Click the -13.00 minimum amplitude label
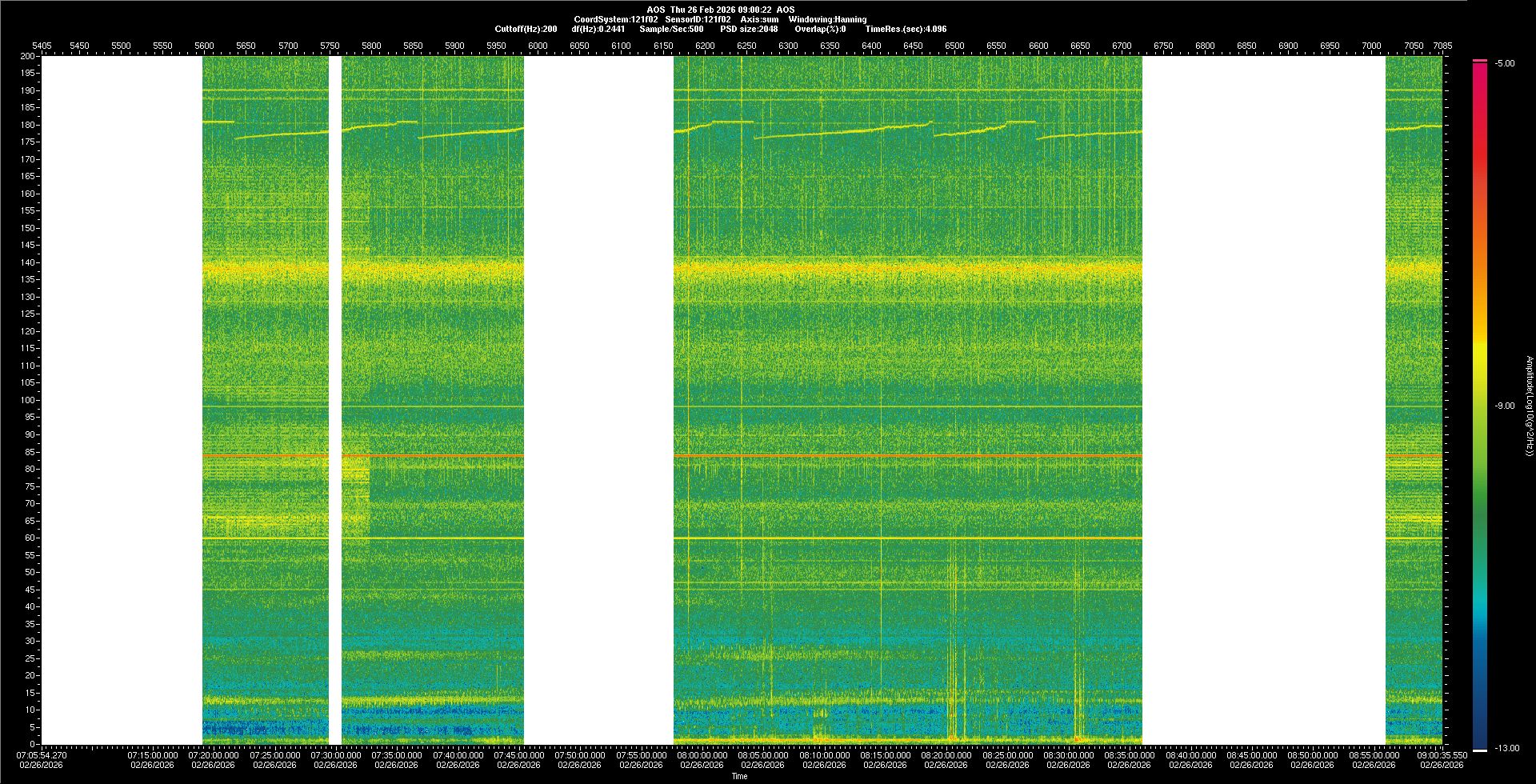The height and width of the screenshot is (784, 1536). pyautogui.click(x=1507, y=749)
